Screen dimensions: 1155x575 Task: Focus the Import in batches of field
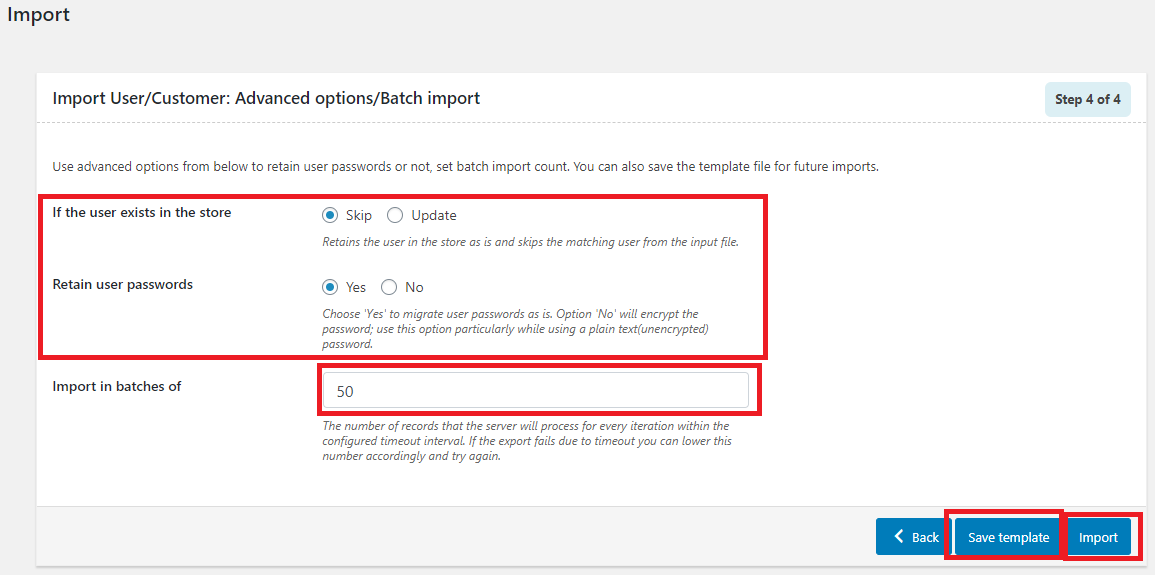[536, 391]
